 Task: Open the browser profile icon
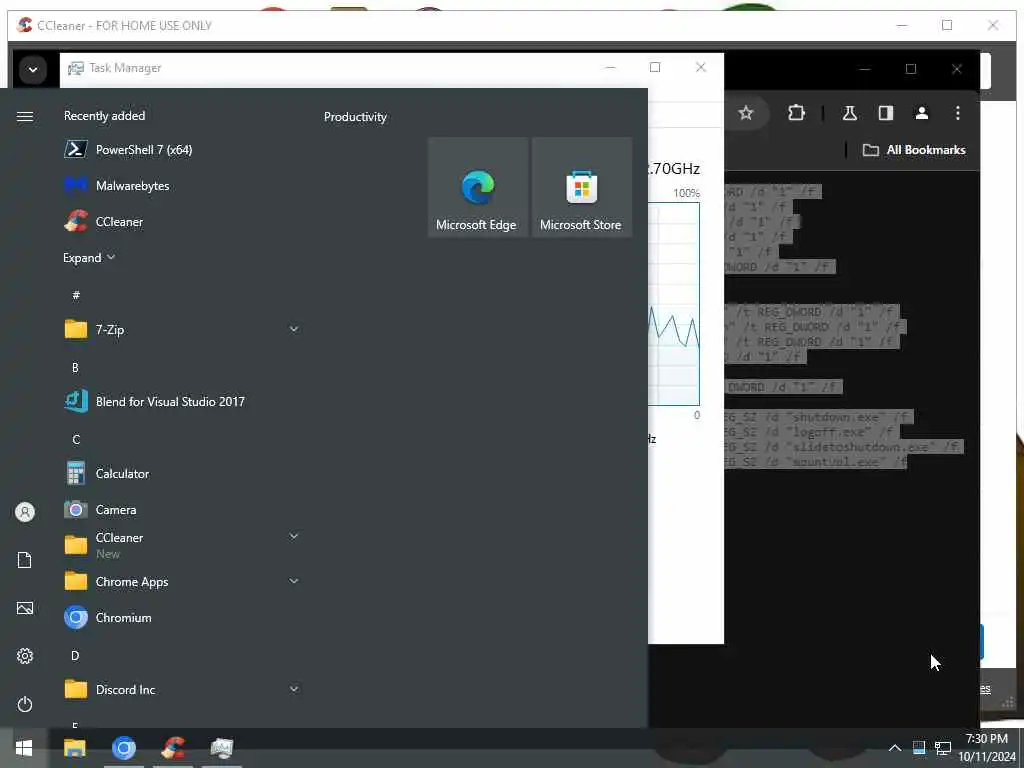tap(921, 113)
